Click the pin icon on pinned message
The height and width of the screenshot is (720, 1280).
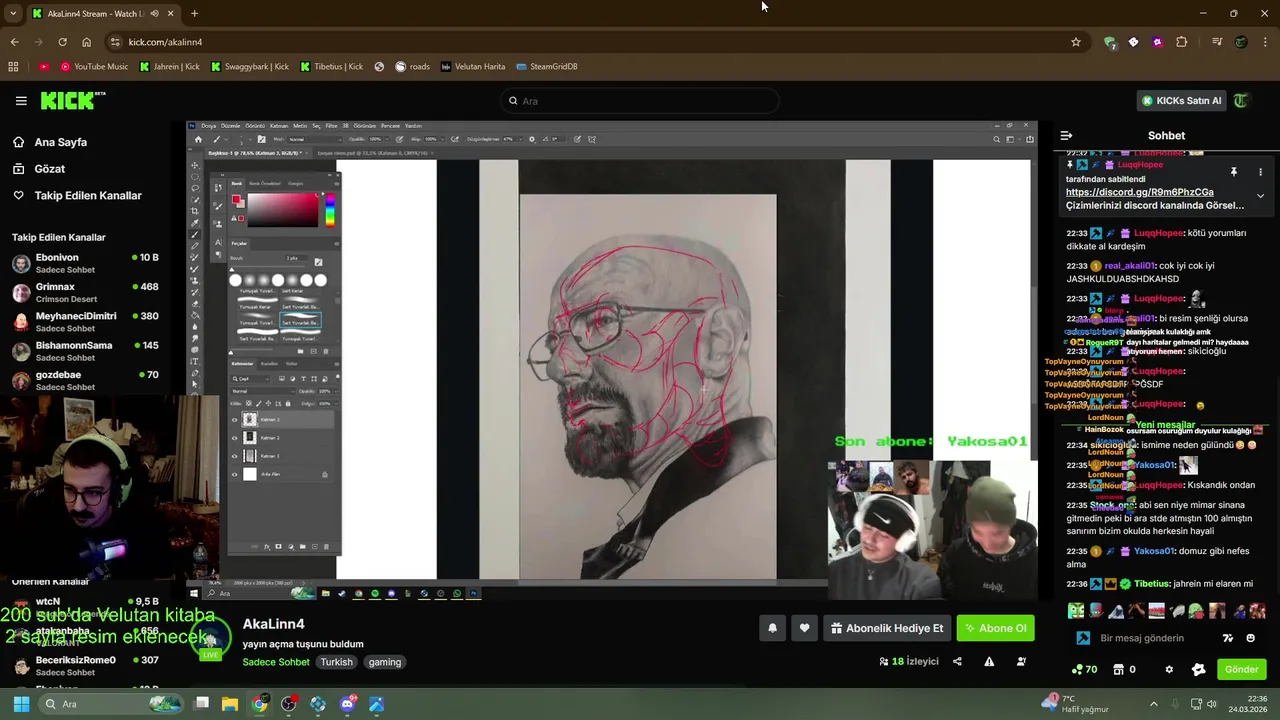coord(1234,172)
